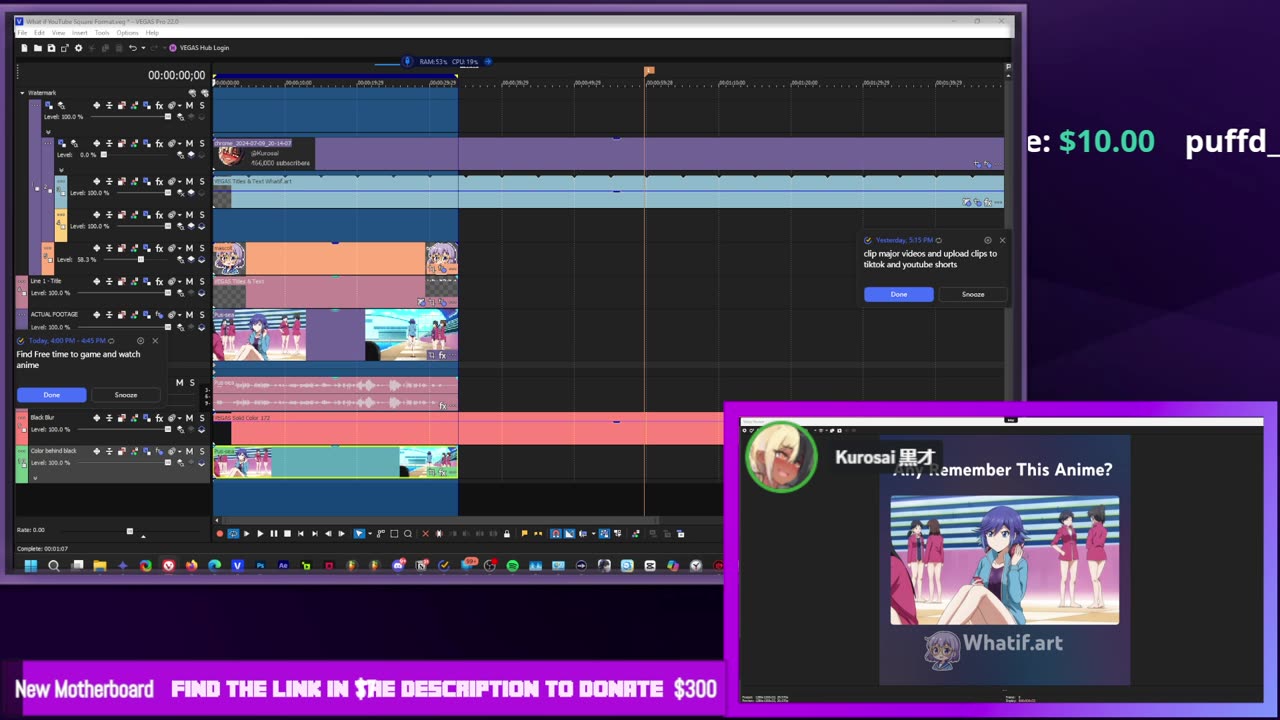Toggle Automatic Crossfades button
The image size is (1280, 720).
click(x=569, y=533)
